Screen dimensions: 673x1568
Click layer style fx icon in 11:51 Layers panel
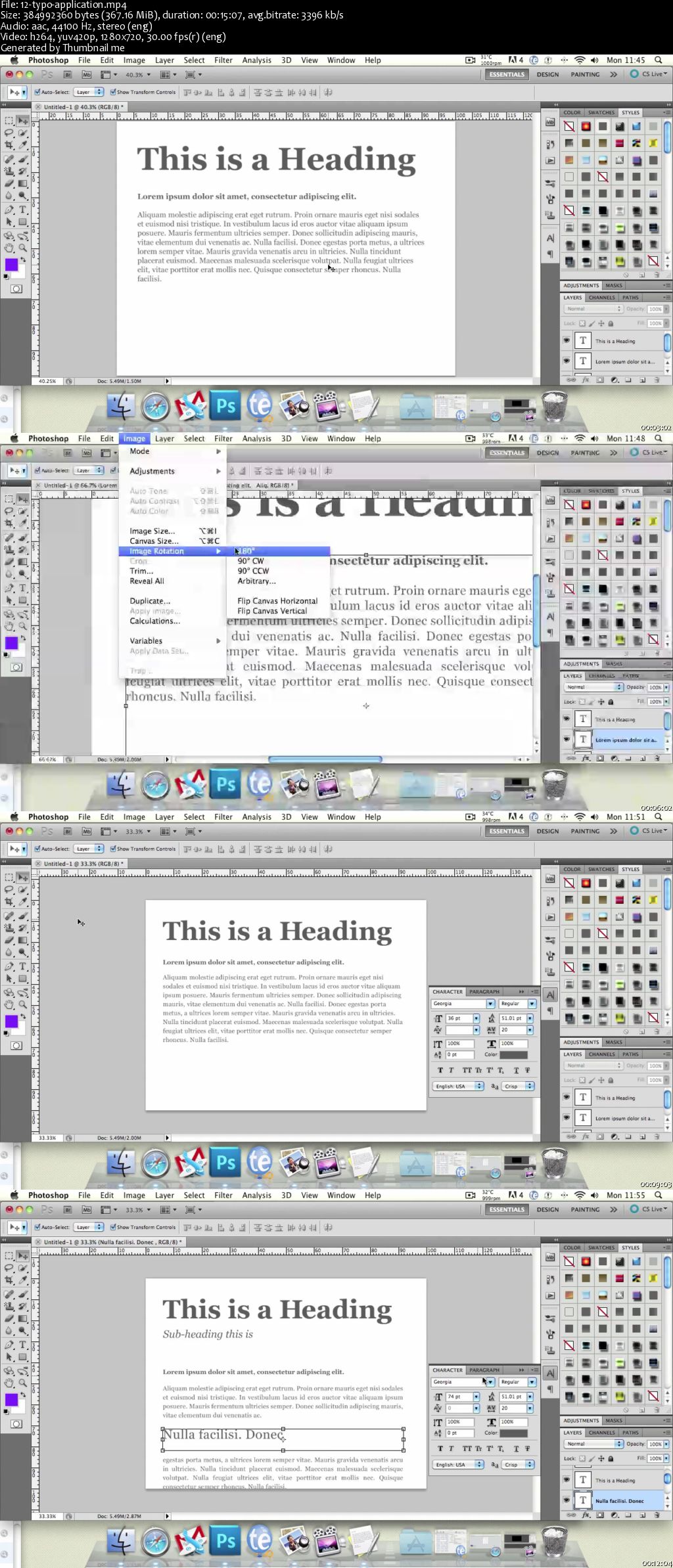[x=586, y=1136]
